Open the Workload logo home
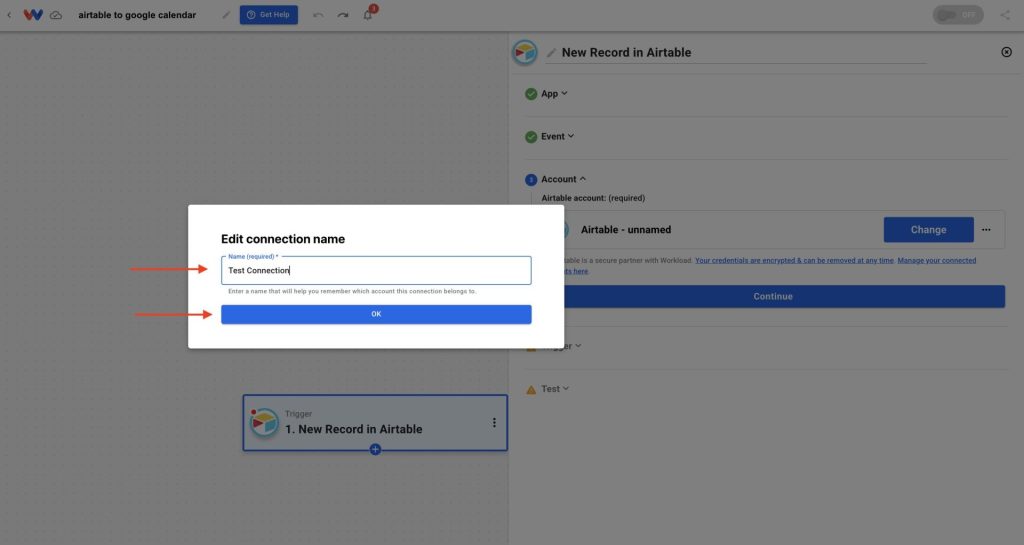The height and width of the screenshot is (545, 1024). click(x=33, y=14)
